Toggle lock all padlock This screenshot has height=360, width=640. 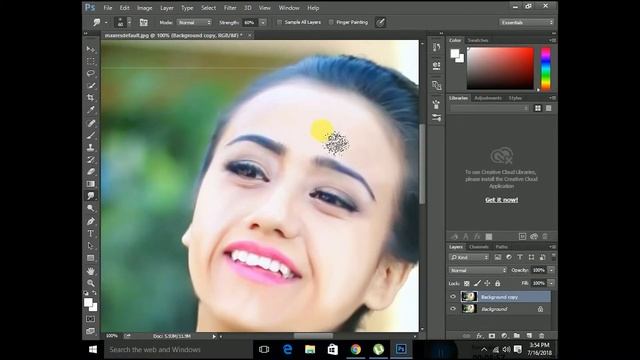[498, 283]
